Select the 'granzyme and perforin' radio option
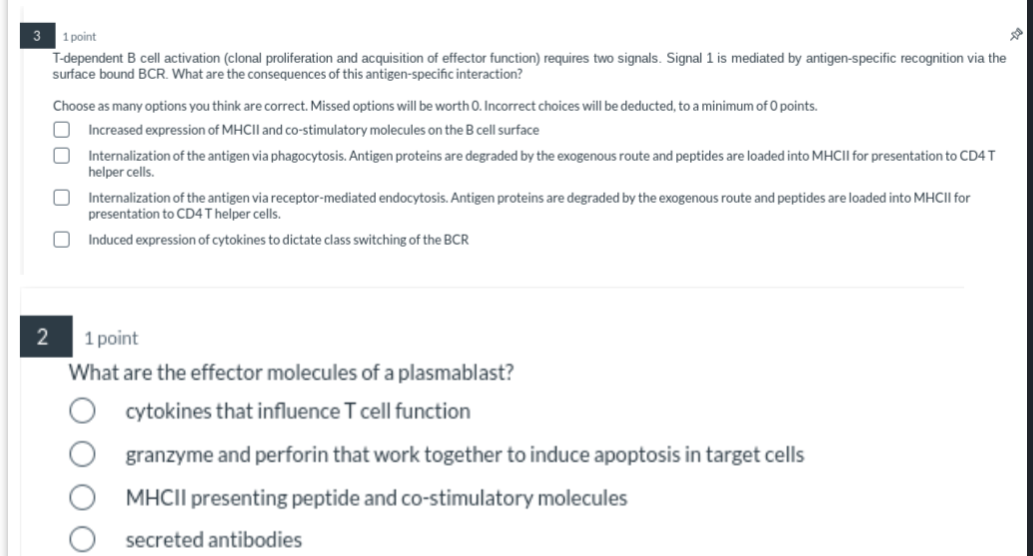Viewport: 1033px width, 556px height. click(82, 454)
